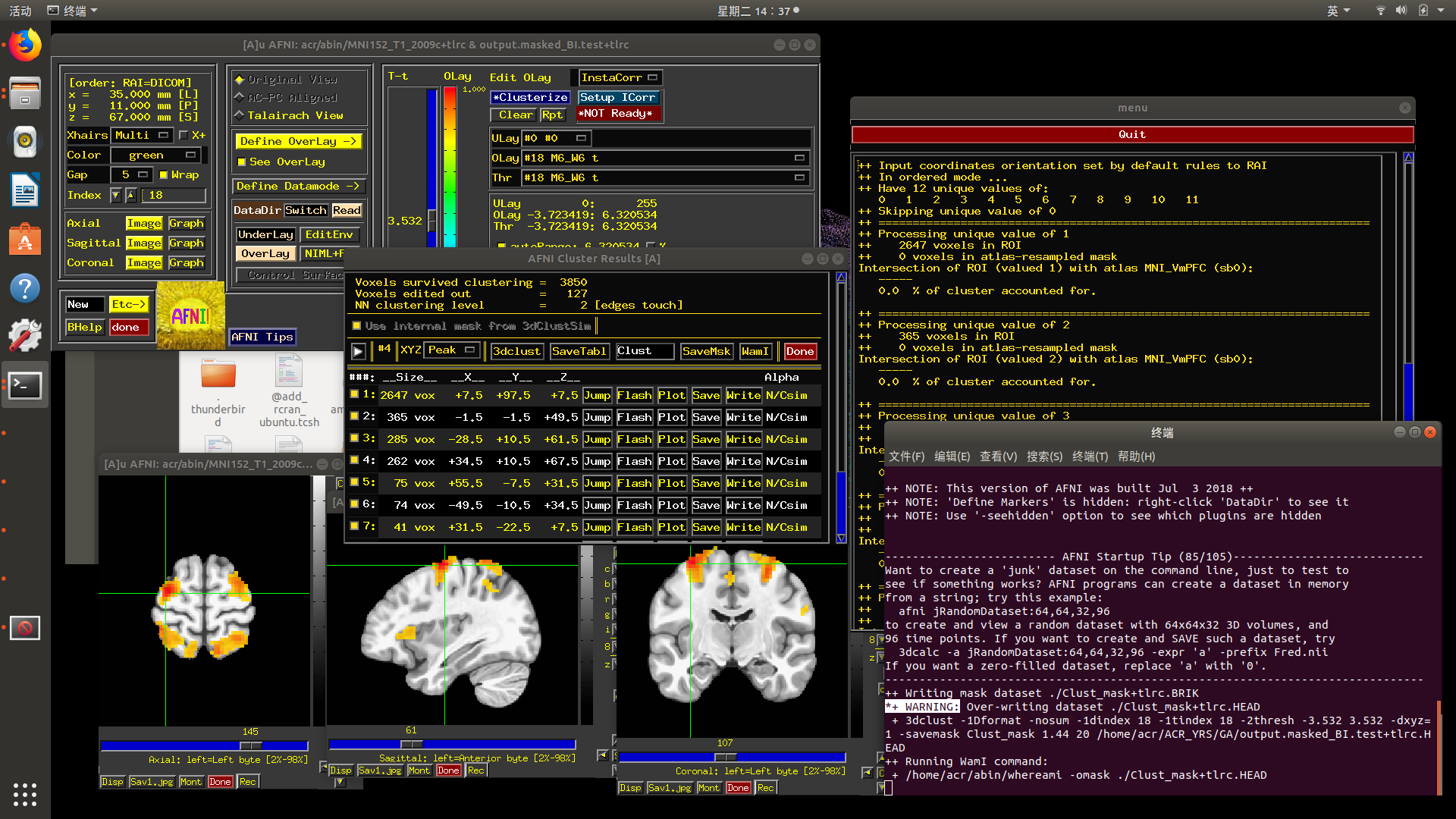The image size is (1456, 819).
Task: Show applications grid
Action: pos(25,794)
